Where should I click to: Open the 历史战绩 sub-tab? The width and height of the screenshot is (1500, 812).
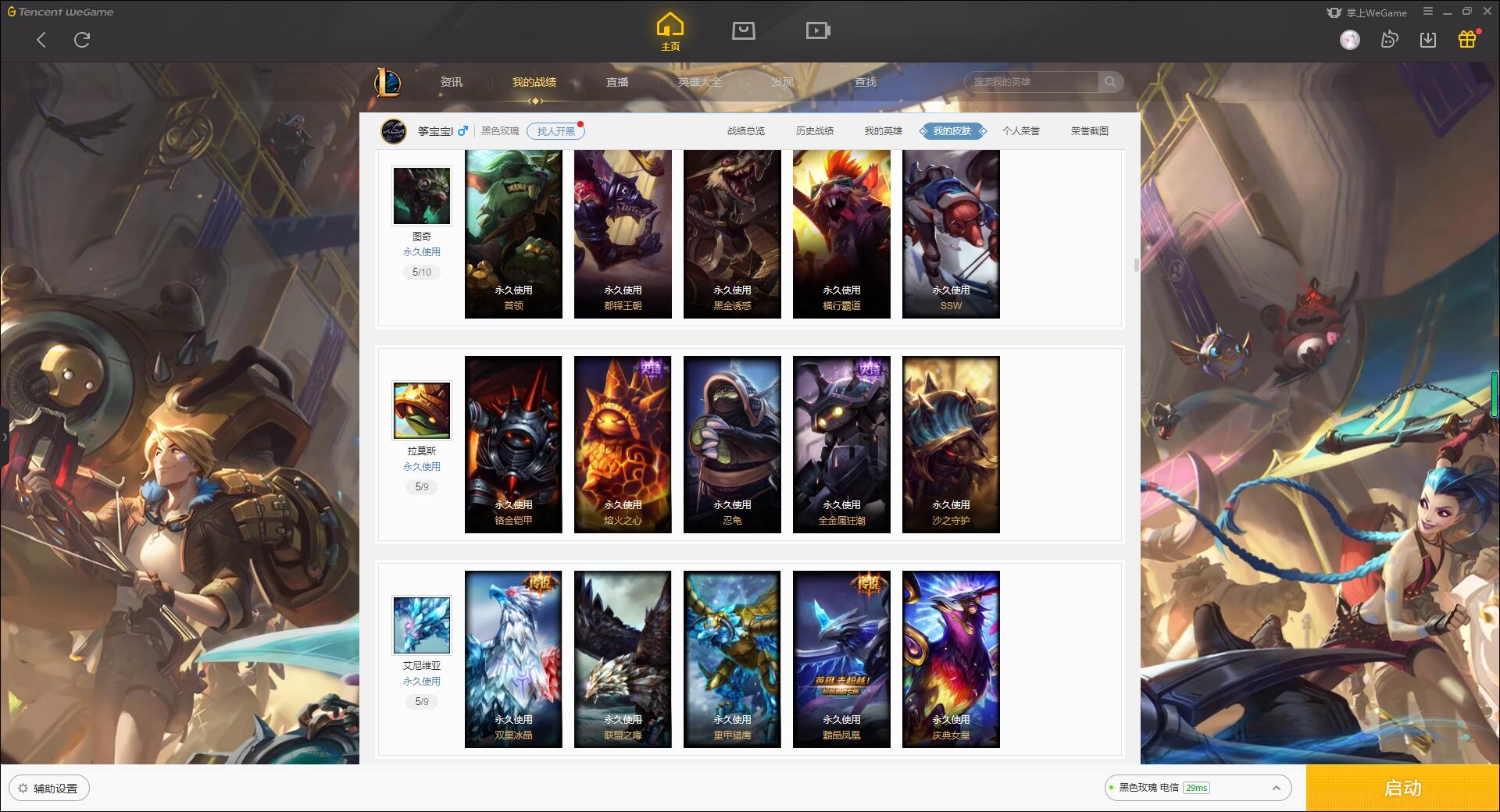tap(815, 131)
